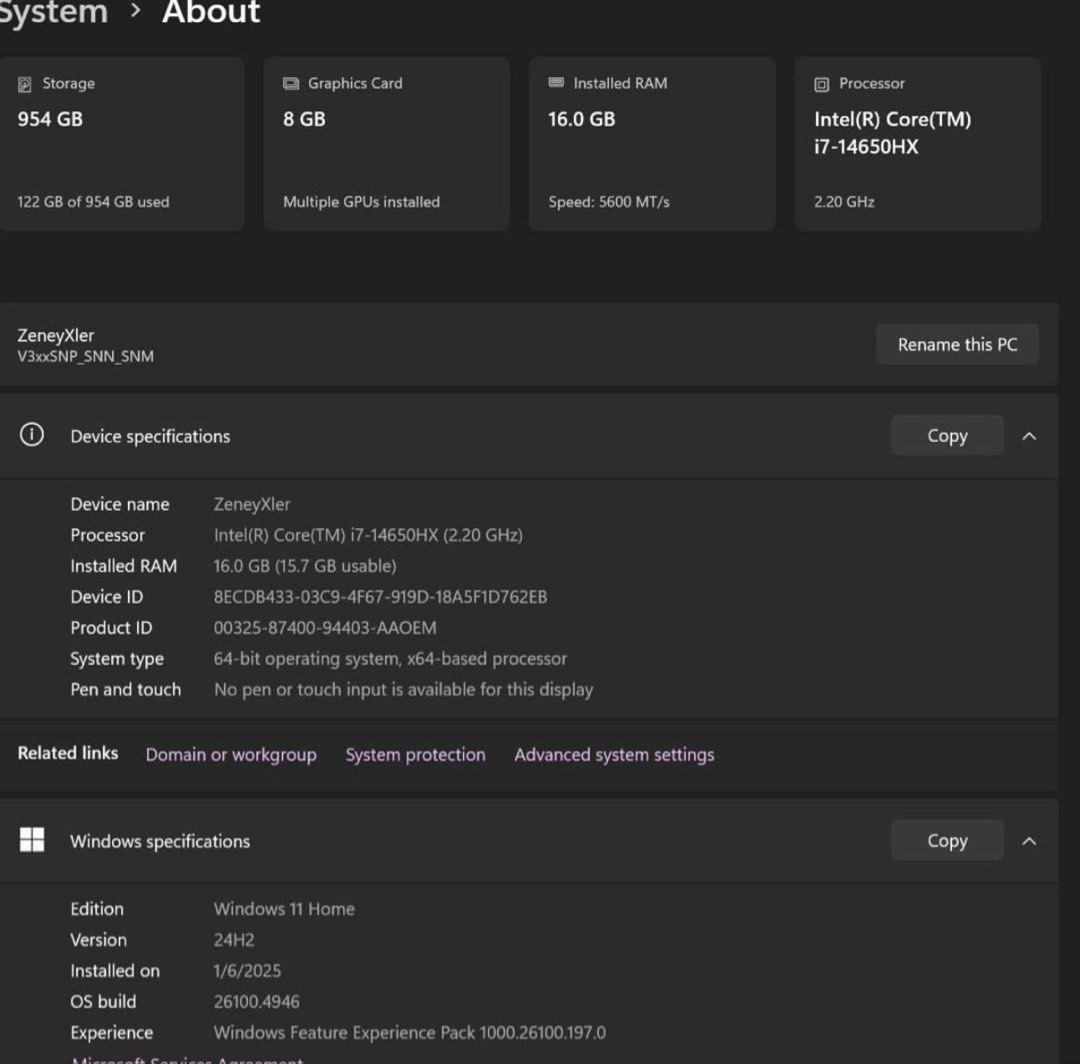
Task: Click the Windows Feature Experience Pack value
Action: coord(410,1033)
